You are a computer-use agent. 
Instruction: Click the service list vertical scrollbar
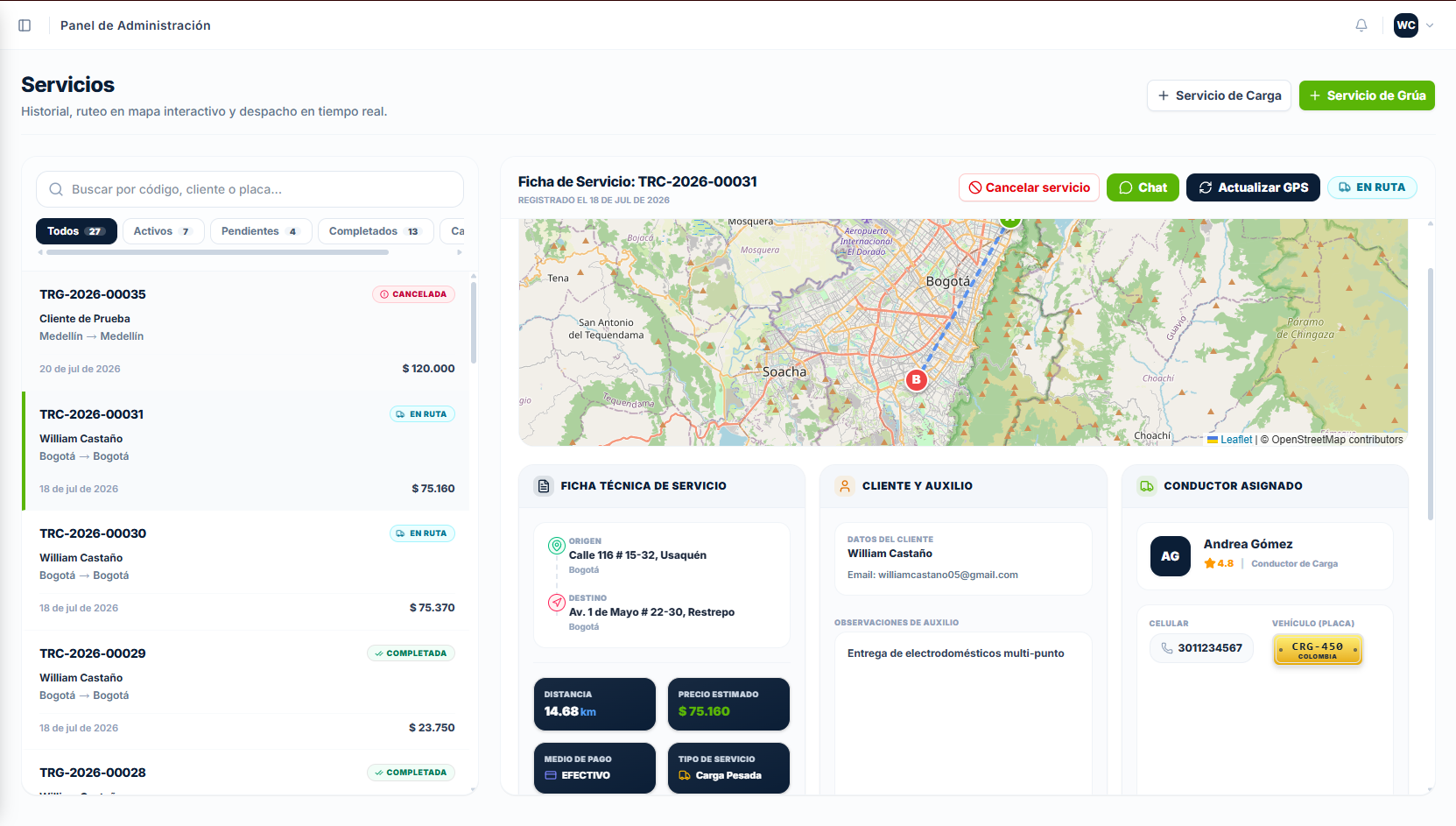474,321
